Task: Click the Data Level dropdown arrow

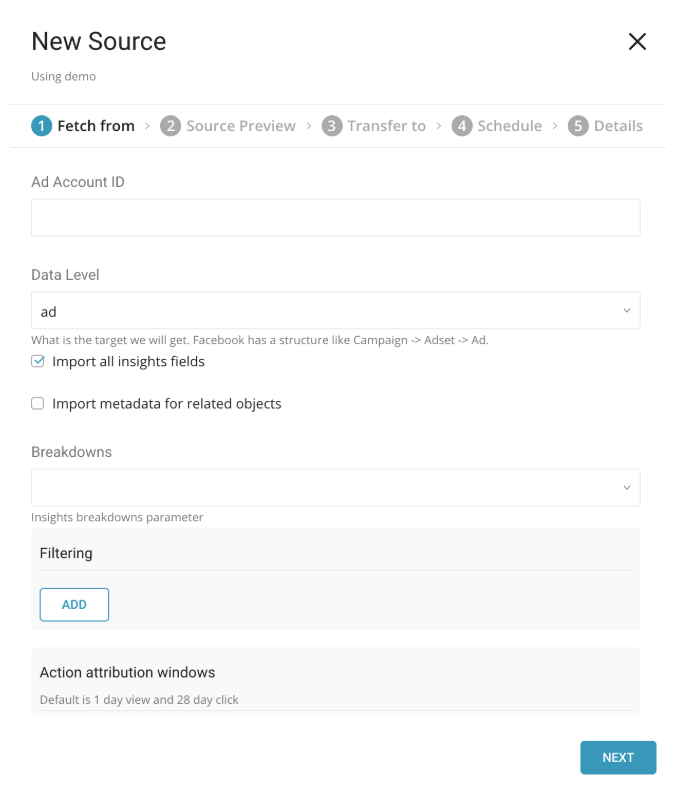Action: [x=627, y=311]
